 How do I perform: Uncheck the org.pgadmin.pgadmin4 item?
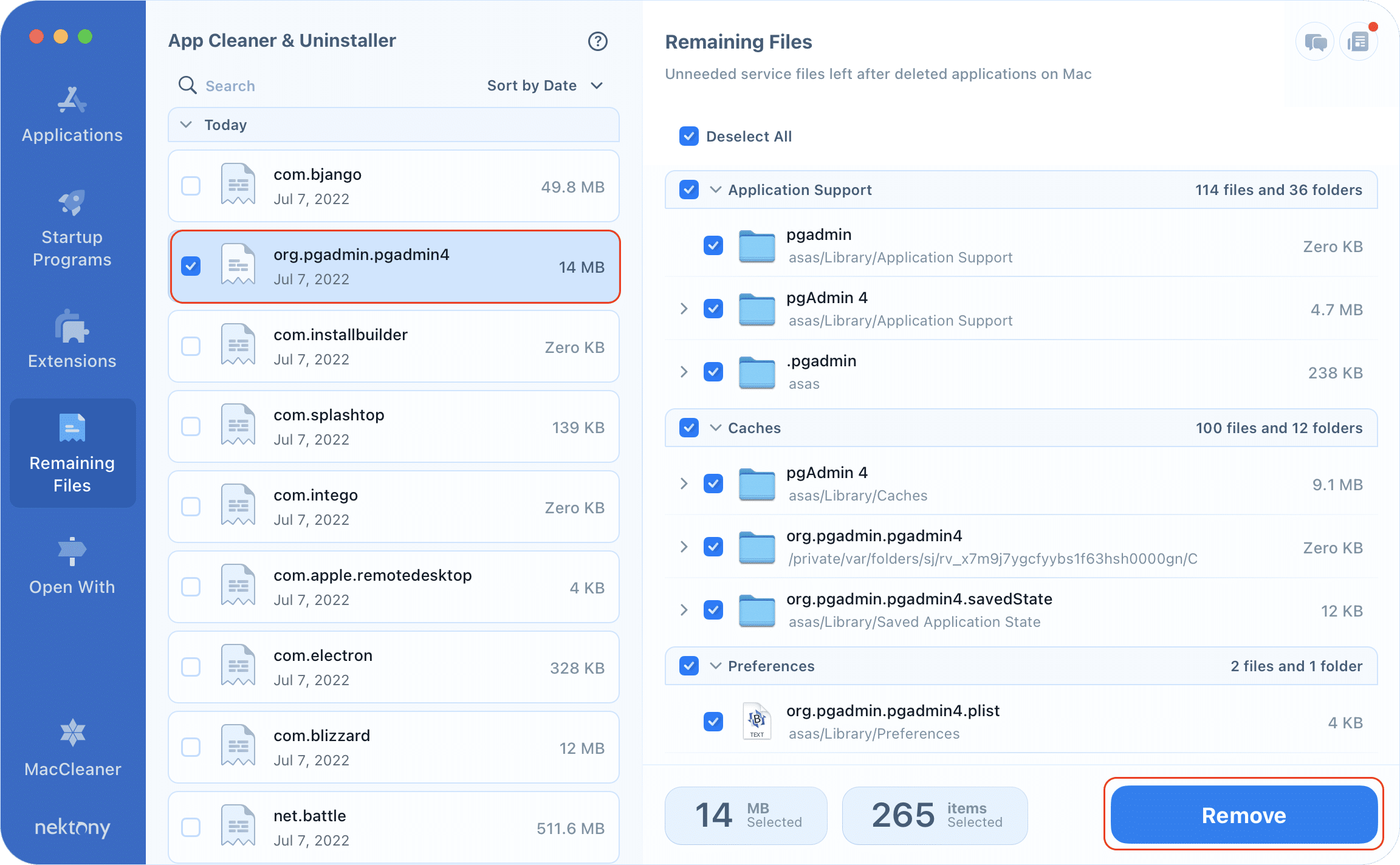(191, 266)
